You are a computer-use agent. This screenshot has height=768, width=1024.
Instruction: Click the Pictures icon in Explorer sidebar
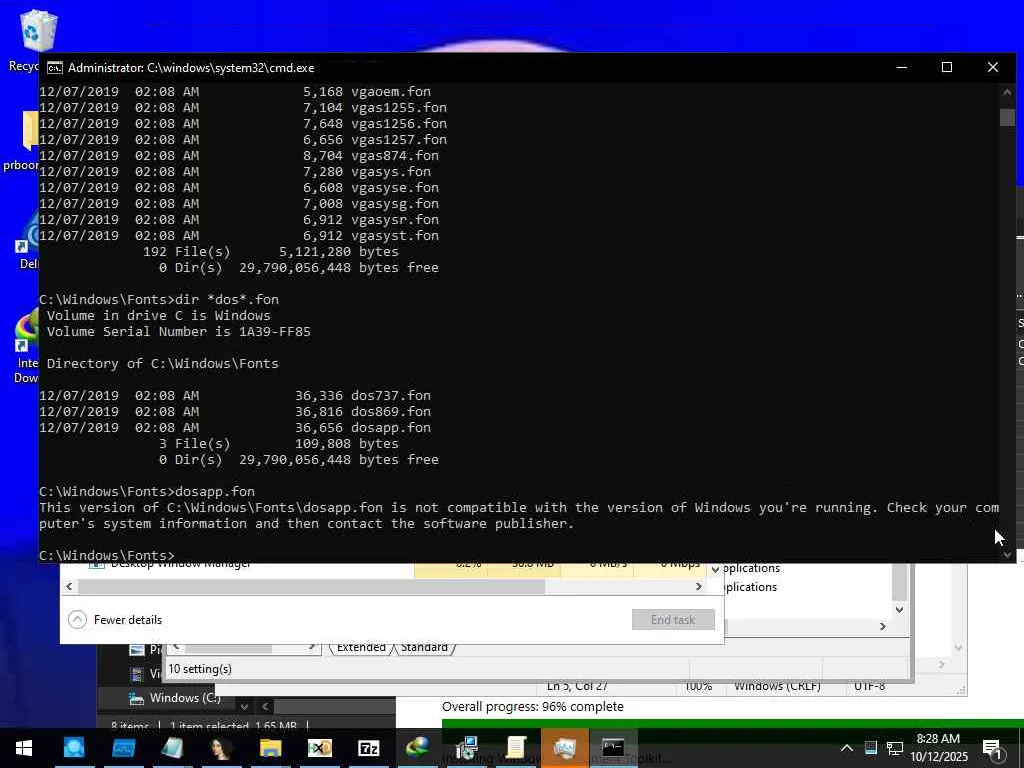tap(136, 649)
